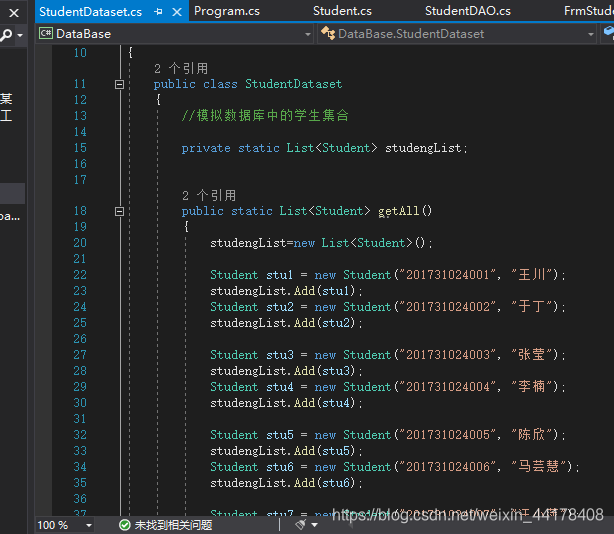Click the 2 references lens above getAll
This screenshot has height=534, width=614.
coord(209,195)
